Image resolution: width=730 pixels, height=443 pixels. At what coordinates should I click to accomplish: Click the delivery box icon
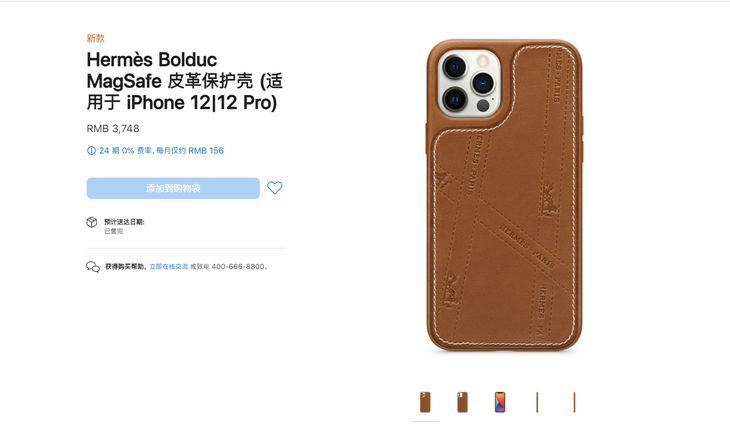[92, 222]
